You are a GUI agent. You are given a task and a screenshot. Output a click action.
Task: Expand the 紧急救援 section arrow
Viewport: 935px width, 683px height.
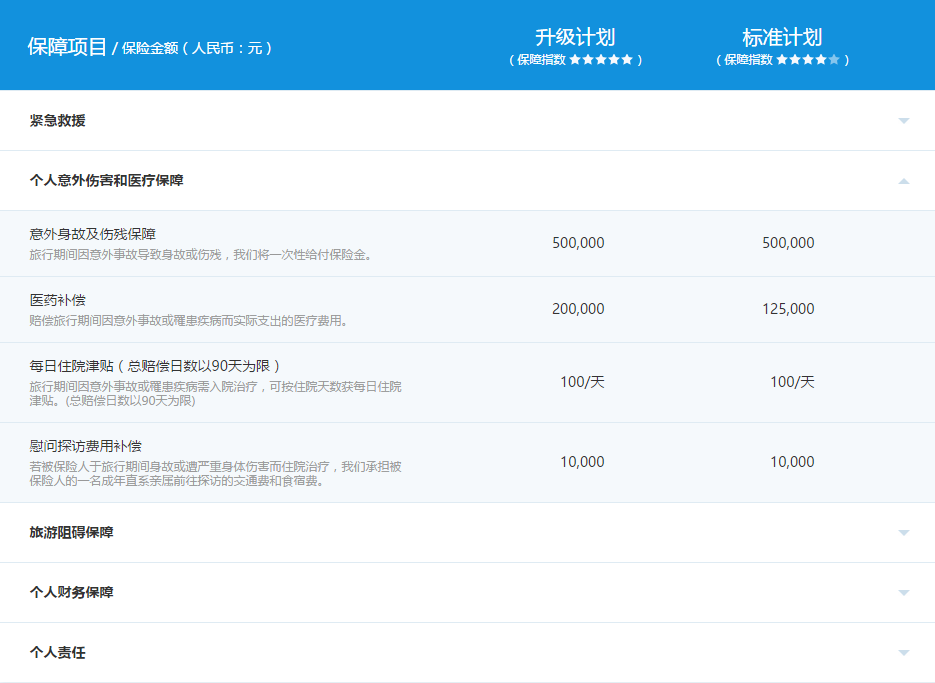click(903, 120)
